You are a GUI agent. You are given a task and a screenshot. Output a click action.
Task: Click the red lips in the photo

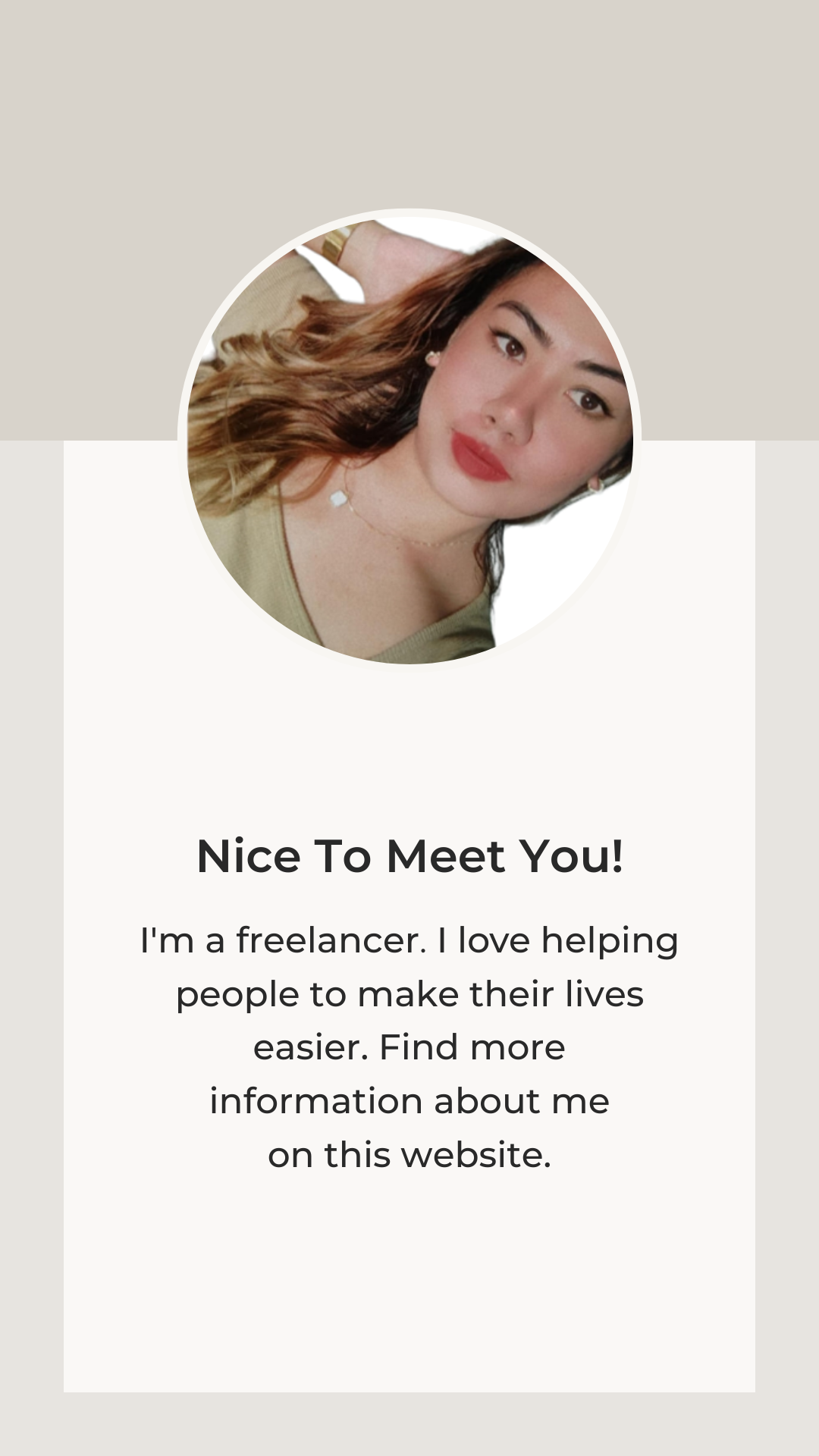[x=479, y=455]
